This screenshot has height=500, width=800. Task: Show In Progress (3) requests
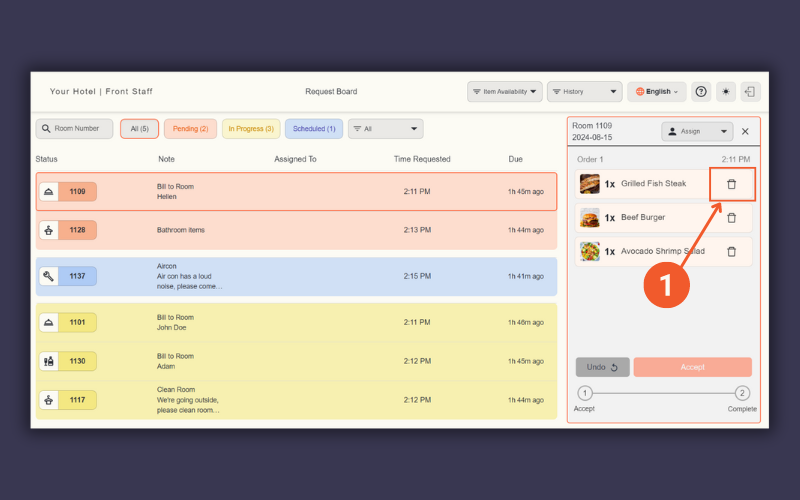pyautogui.click(x=251, y=129)
